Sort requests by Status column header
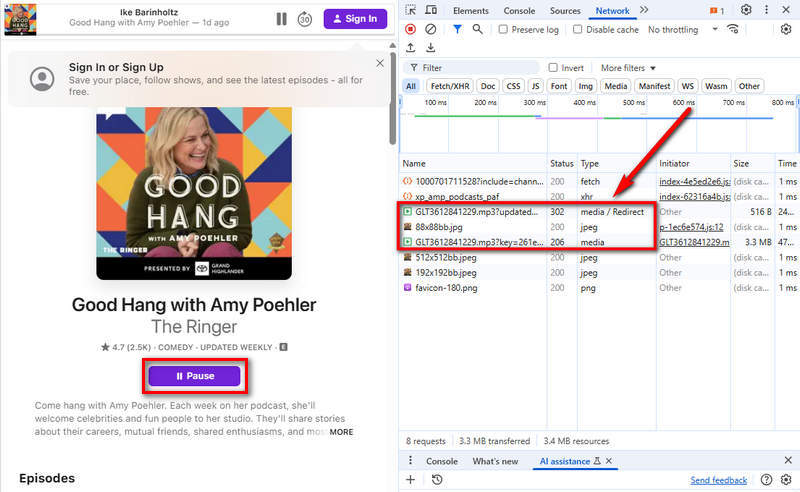This screenshot has height=492, width=800. [562, 163]
